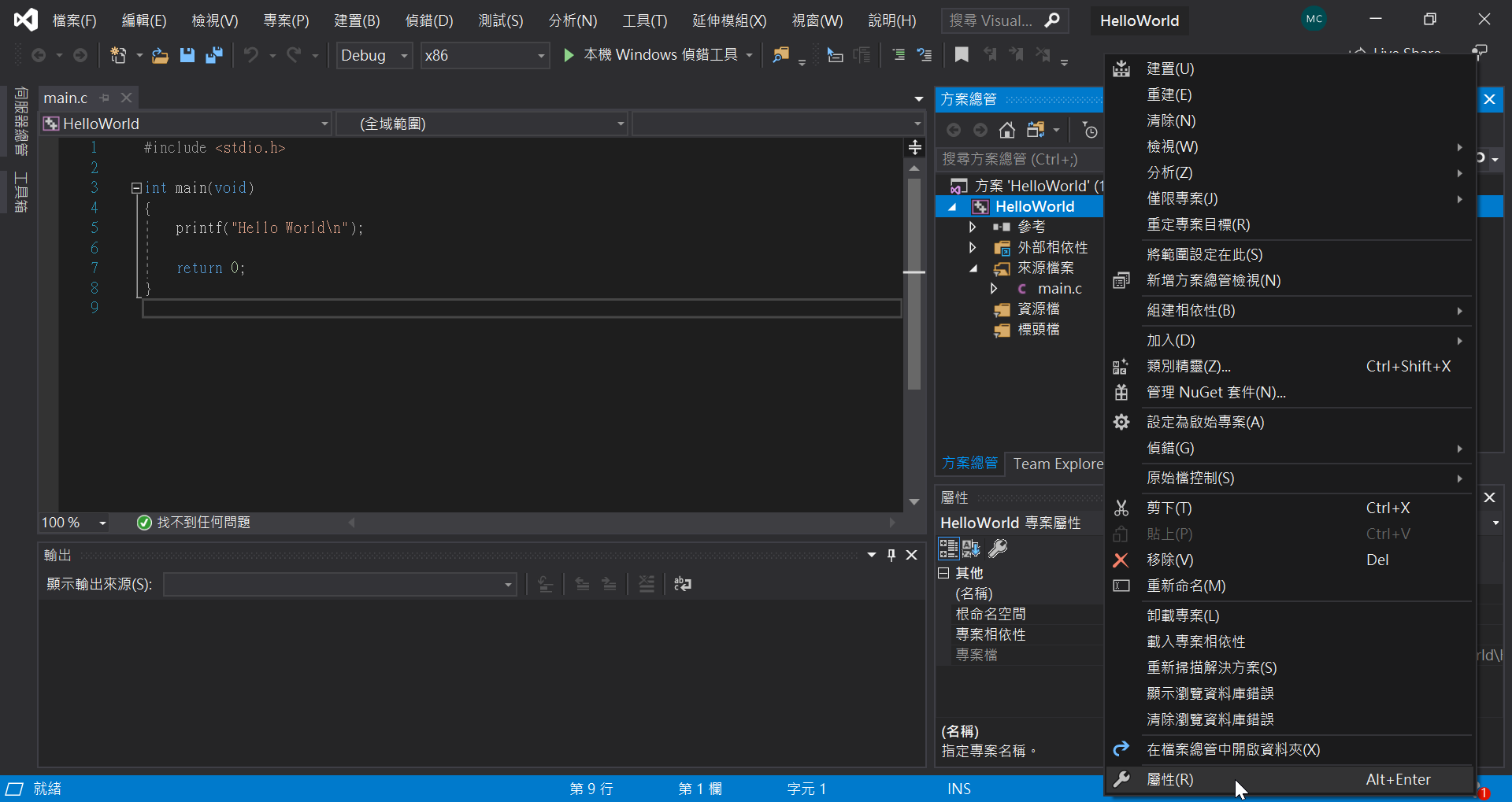Toggle auto-hide pin on Output panel
The width and height of the screenshot is (1512, 802).
[891, 555]
